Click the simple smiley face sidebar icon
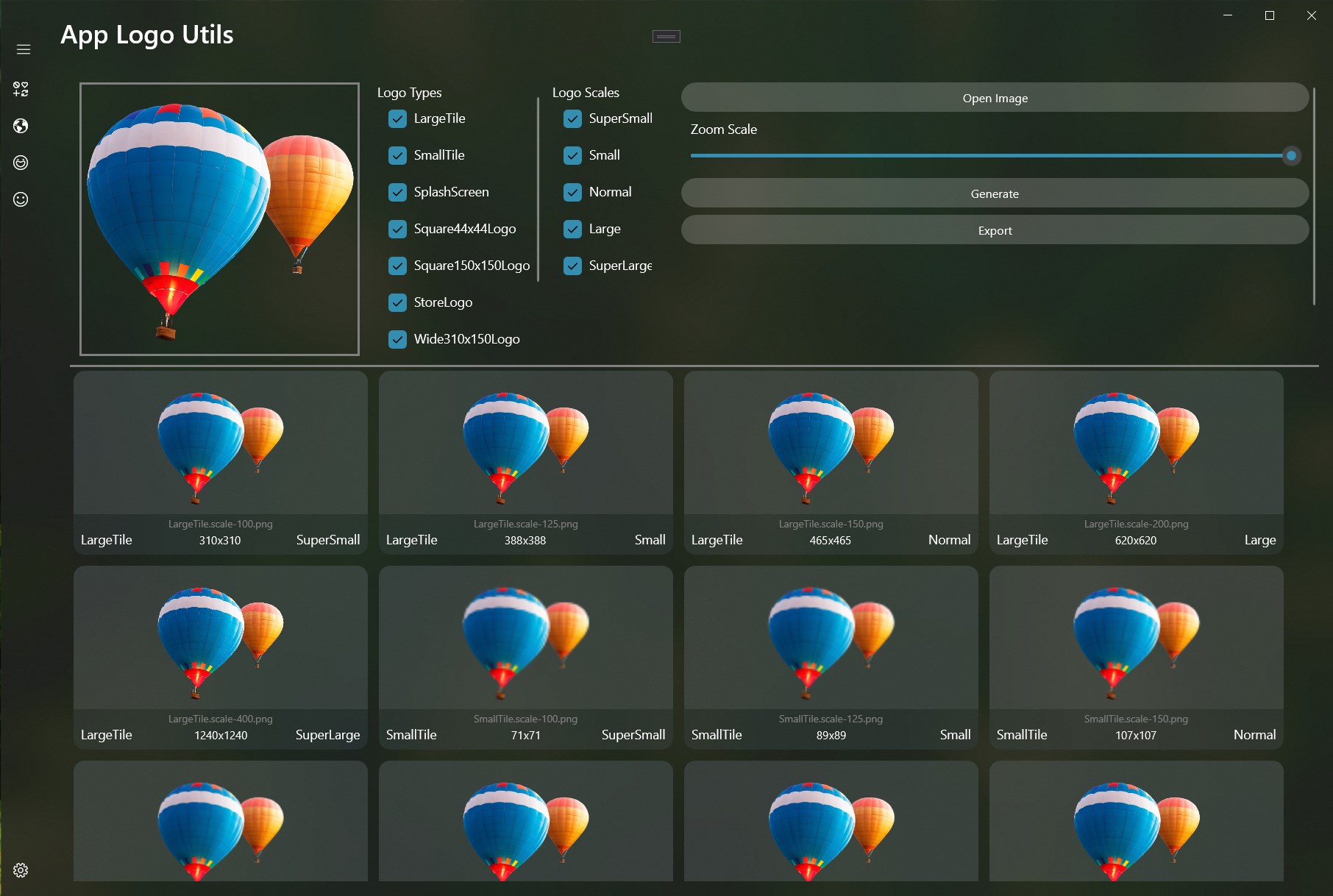Image resolution: width=1333 pixels, height=896 pixels. pos(21,199)
